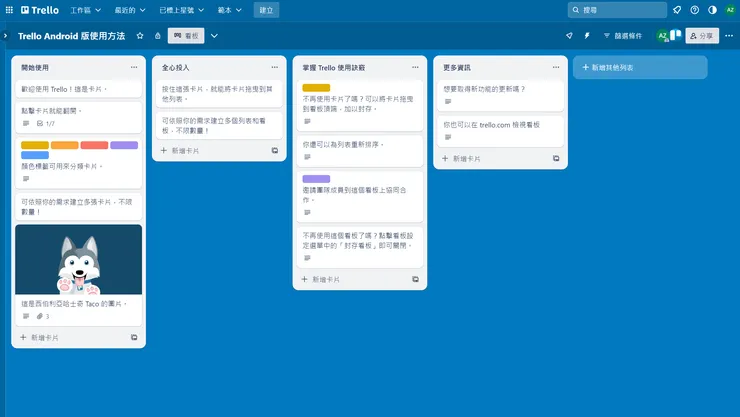Open the AZ account avatar menu
Screen dimensions: 740x417
pyautogui.click(x=730, y=10)
